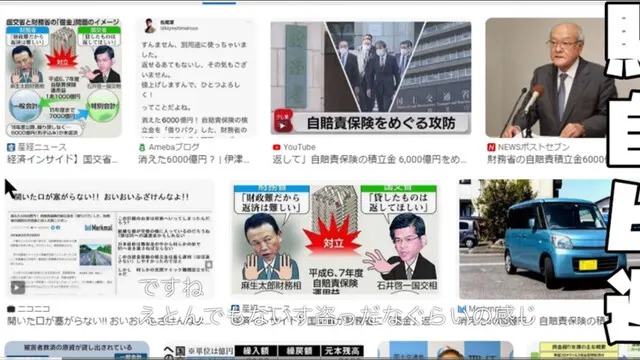640x360 pixels.
Task: Click the ニコニコ source icon
Action: (11, 309)
